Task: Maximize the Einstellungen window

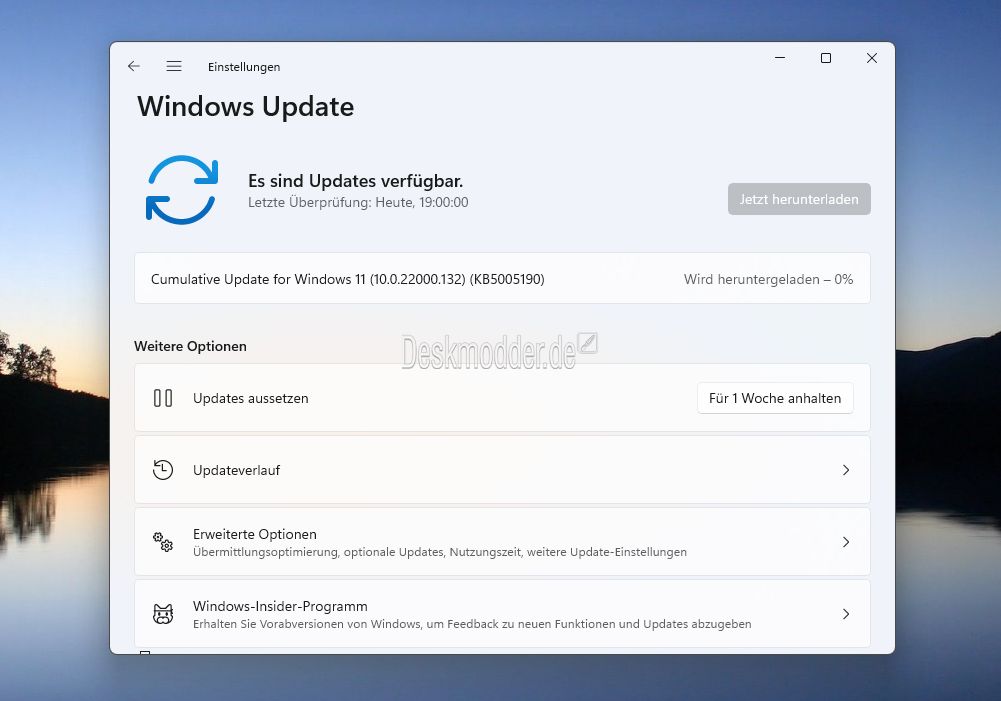Action: [x=825, y=58]
